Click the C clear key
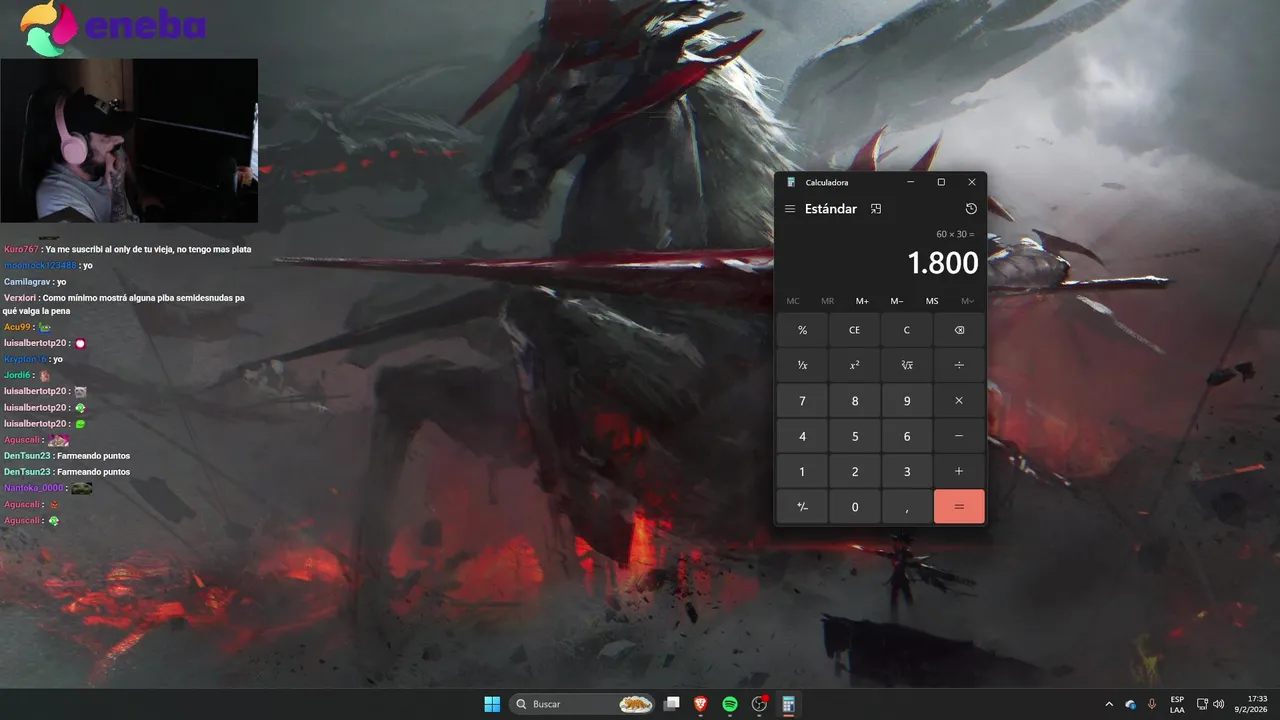This screenshot has width=1280, height=720. (x=907, y=330)
